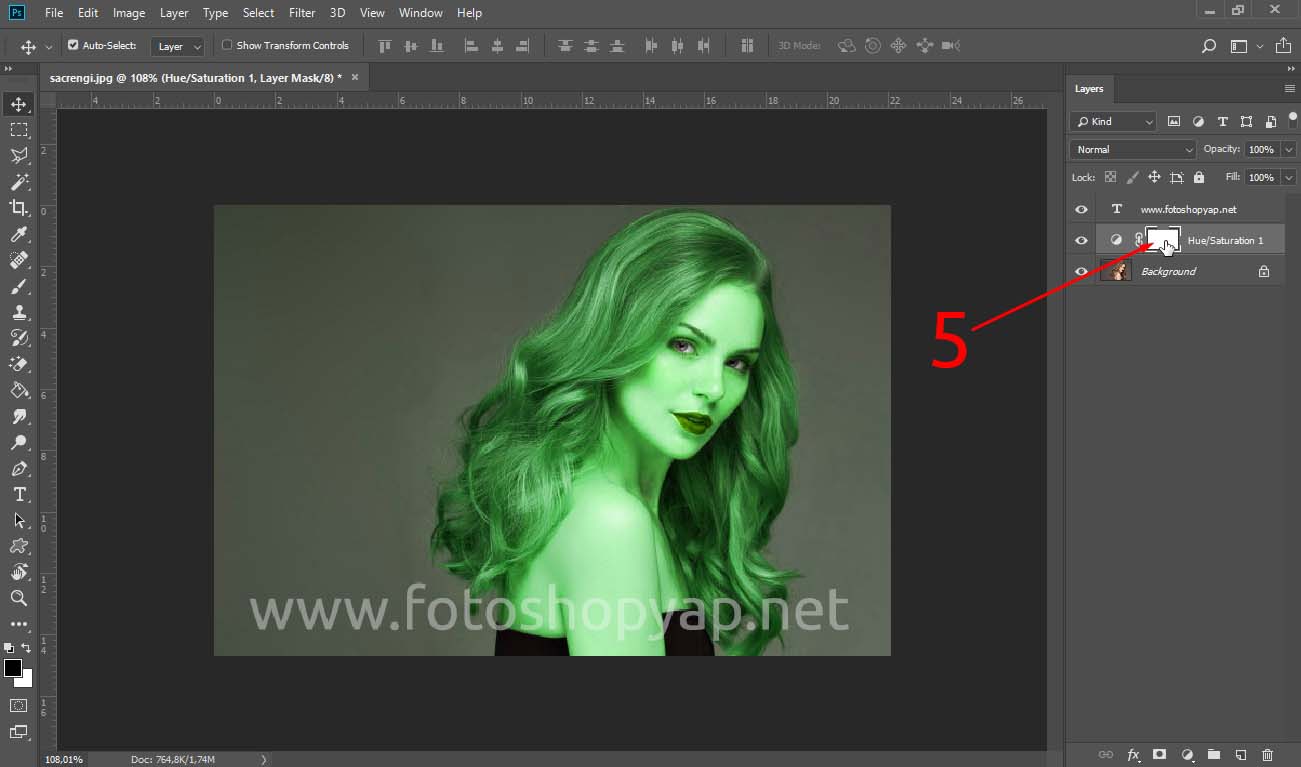
Task: Open the layer Kind filter dropdown
Action: [1112, 121]
